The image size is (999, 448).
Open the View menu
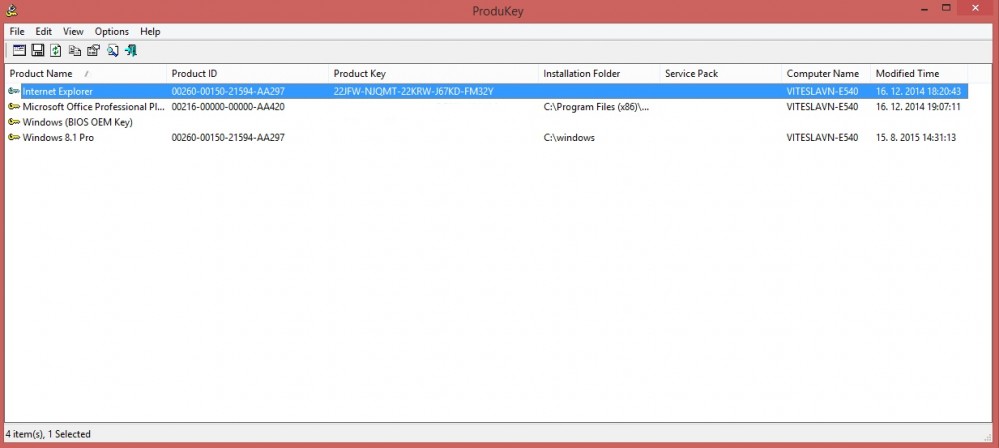[x=73, y=31]
